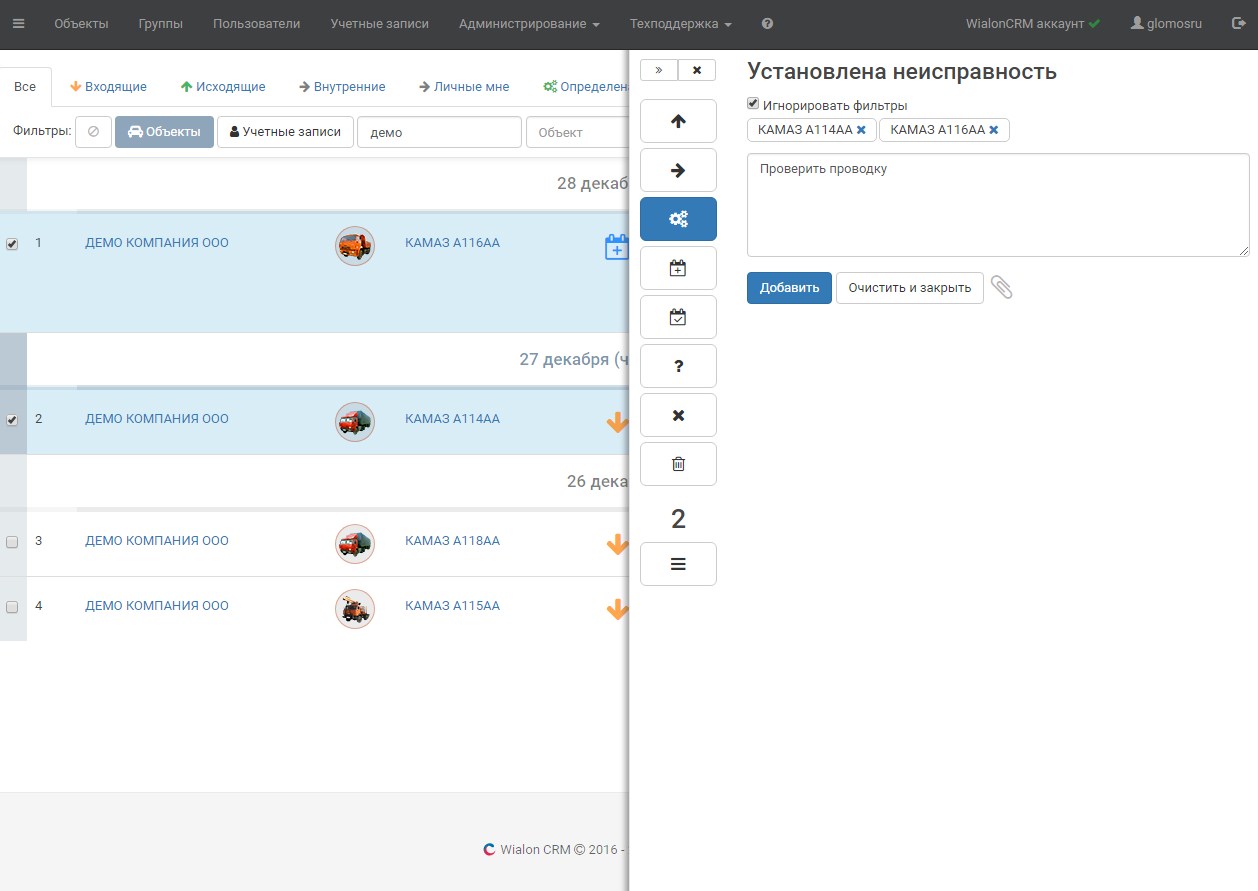Click the calendar-plus button in side panel
Viewport: 1258px width, 891px height.
click(678, 268)
